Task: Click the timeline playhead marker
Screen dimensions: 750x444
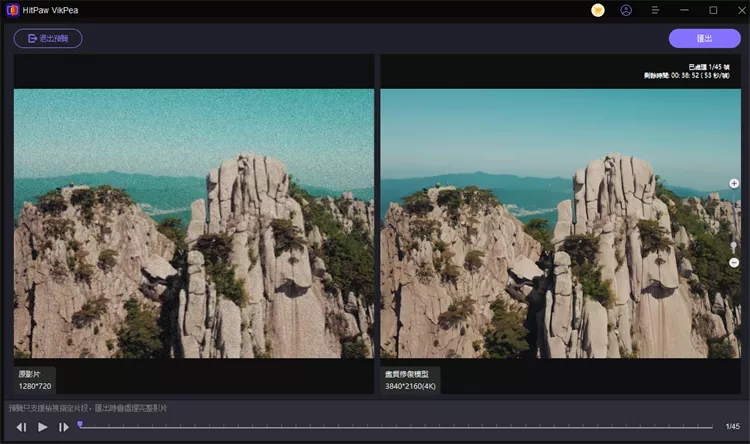Action: pos(80,425)
